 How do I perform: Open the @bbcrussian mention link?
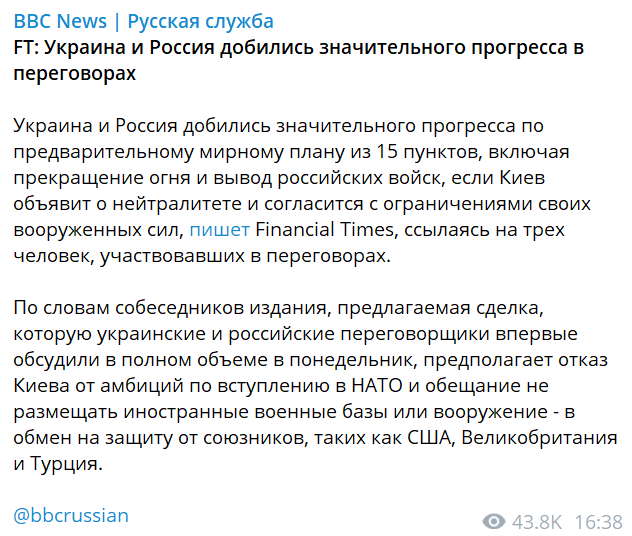click(71, 515)
